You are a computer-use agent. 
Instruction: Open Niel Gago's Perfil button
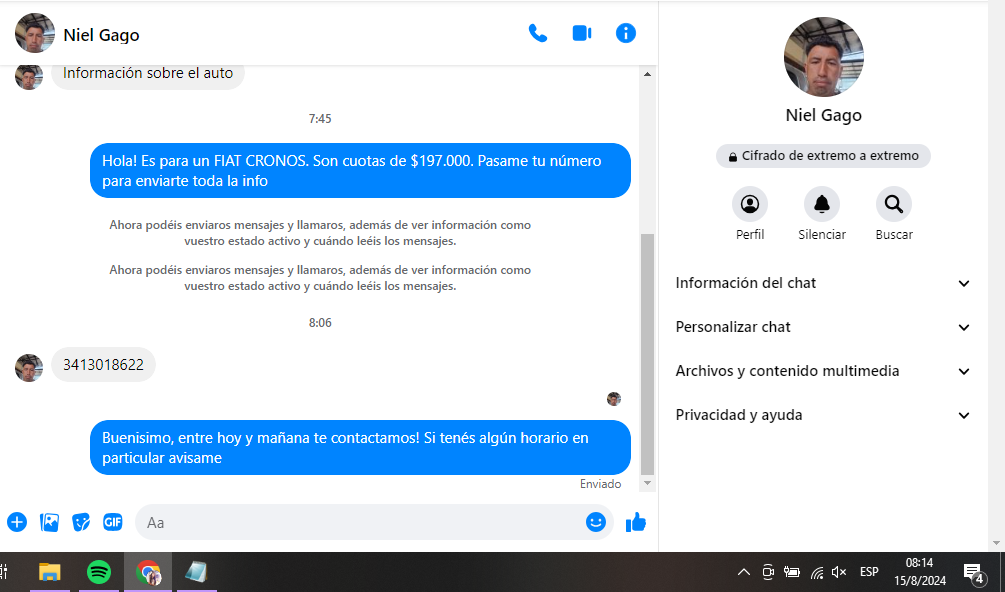750,205
